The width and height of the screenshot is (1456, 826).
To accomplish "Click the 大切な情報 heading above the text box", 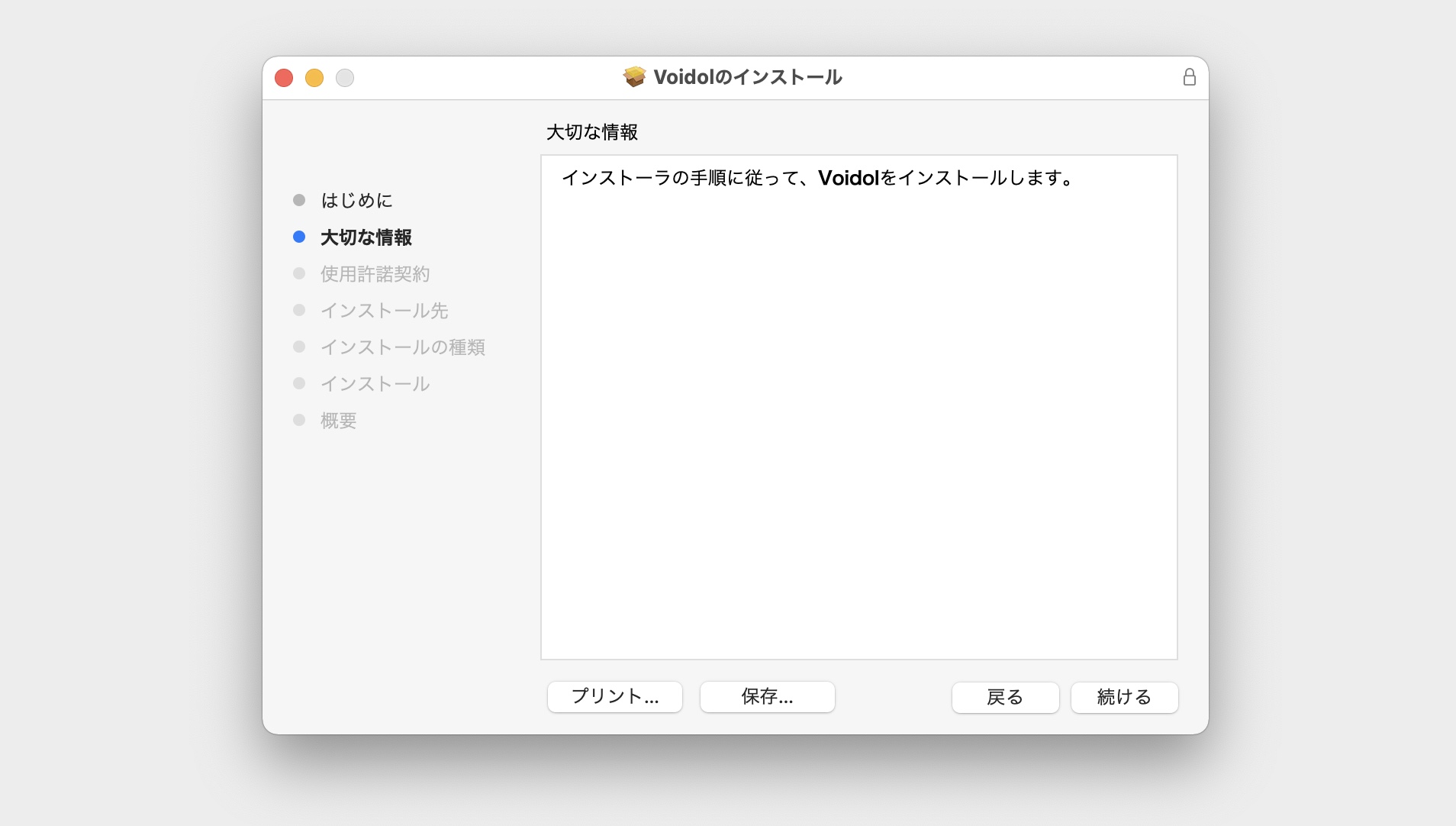I will (x=591, y=132).
